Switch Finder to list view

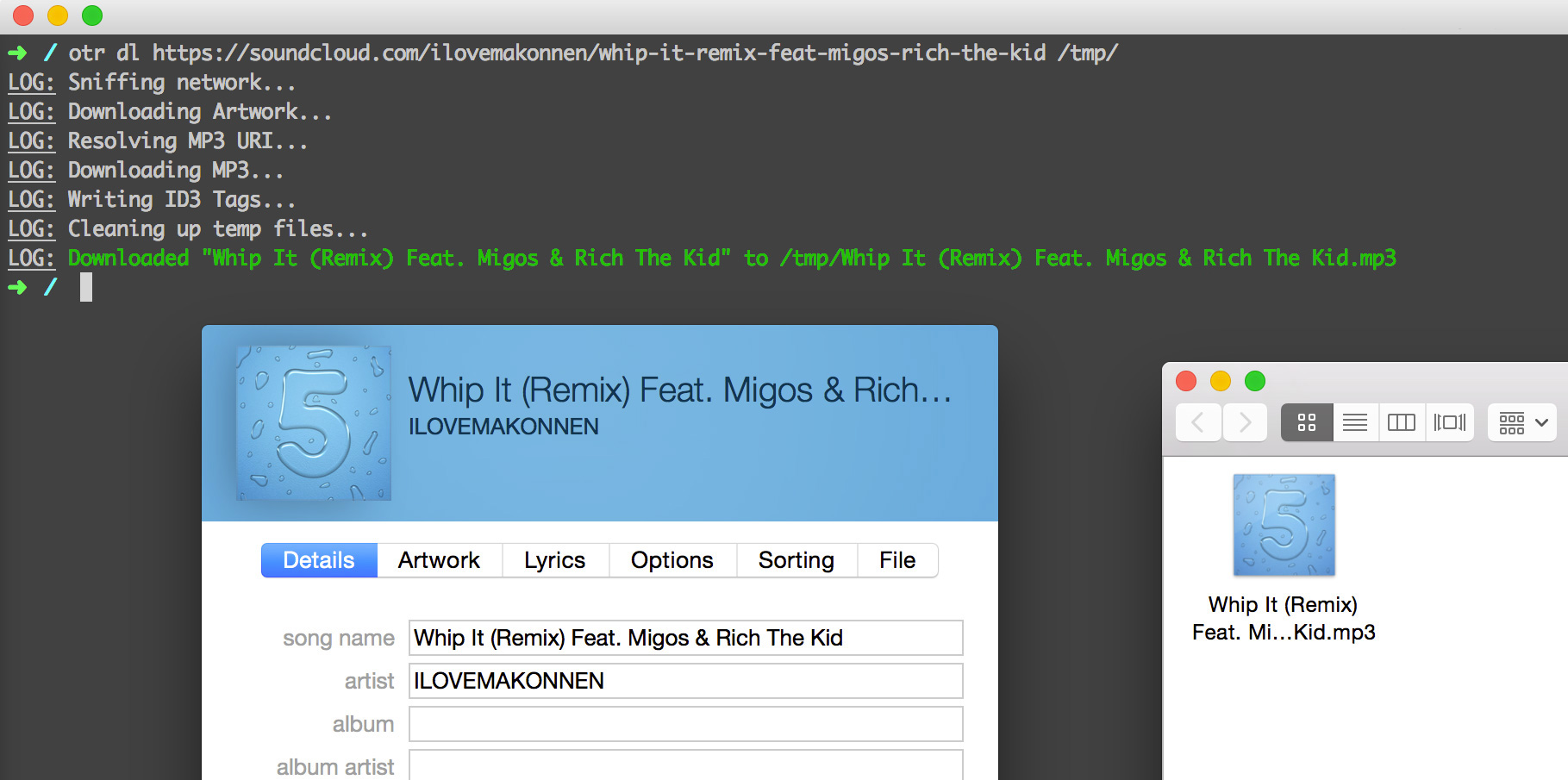tap(1355, 422)
